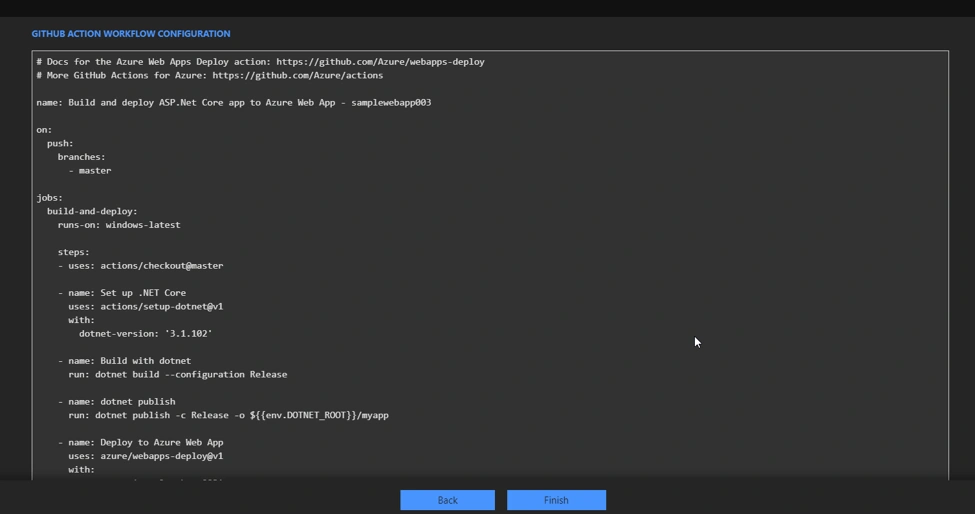
Task: Click the 'jobs:' line
Action: point(50,198)
